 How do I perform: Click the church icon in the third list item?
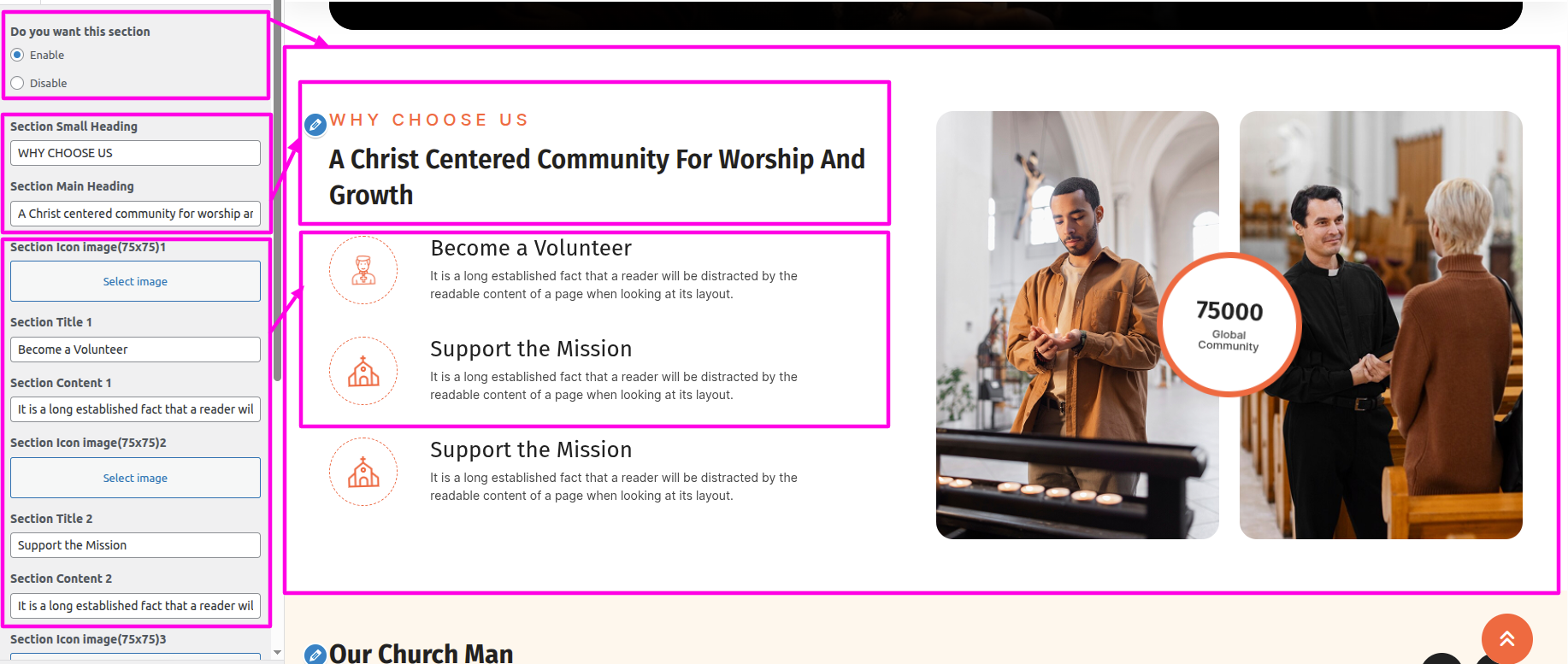[363, 472]
